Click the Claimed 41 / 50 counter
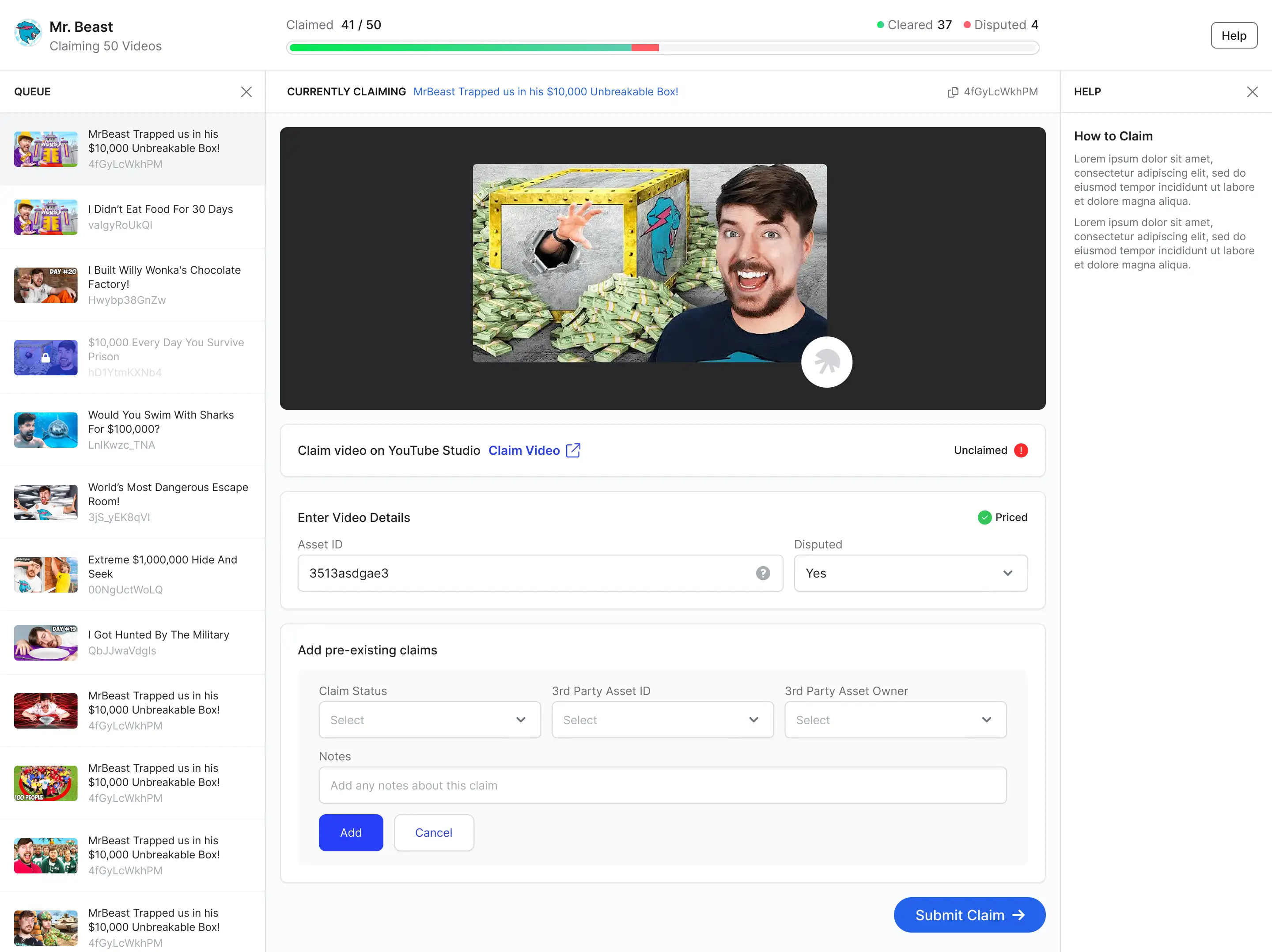The height and width of the screenshot is (952, 1272). tap(333, 25)
